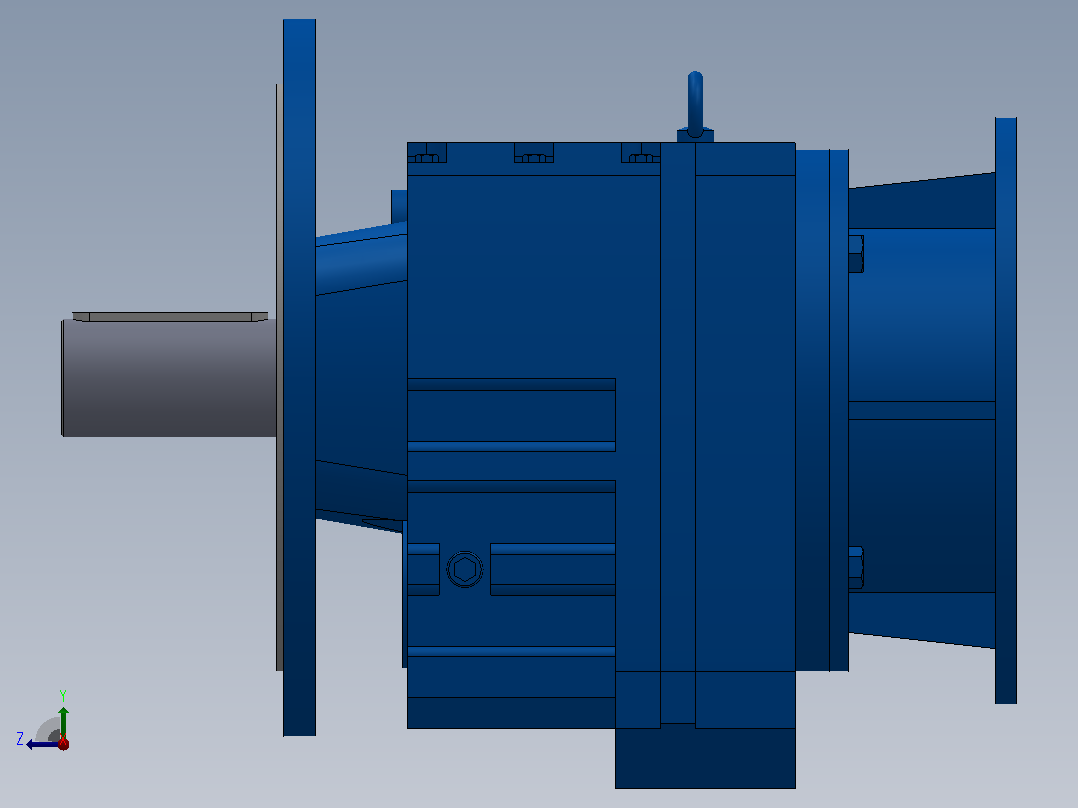The width and height of the screenshot is (1078, 808).
Task: Click the green Y axis arrow on triad
Action: pyautogui.click(x=63, y=722)
